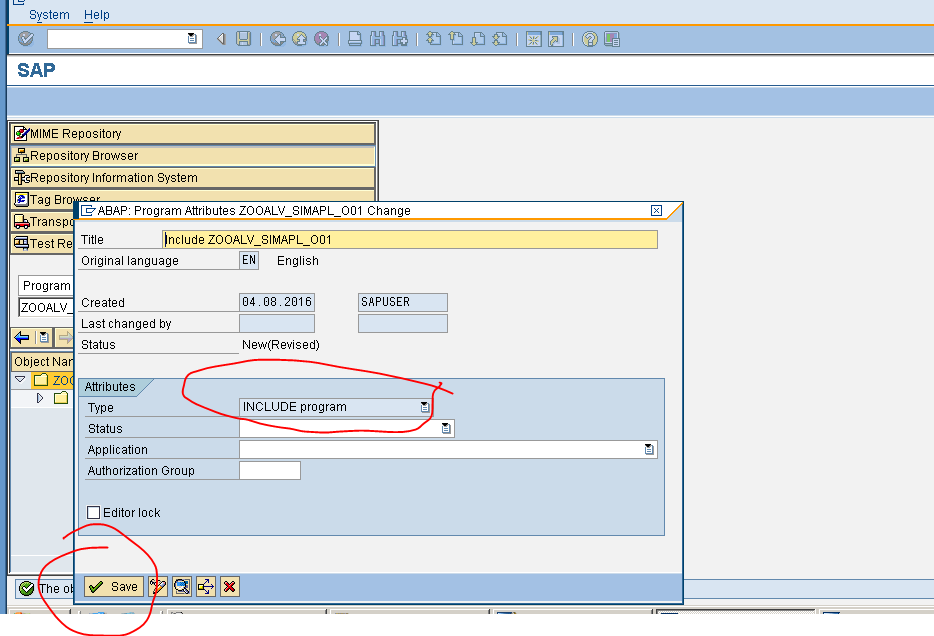Image resolution: width=934 pixels, height=636 pixels.
Task: Cancel the dialog with the red X icon
Action: coord(229,587)
